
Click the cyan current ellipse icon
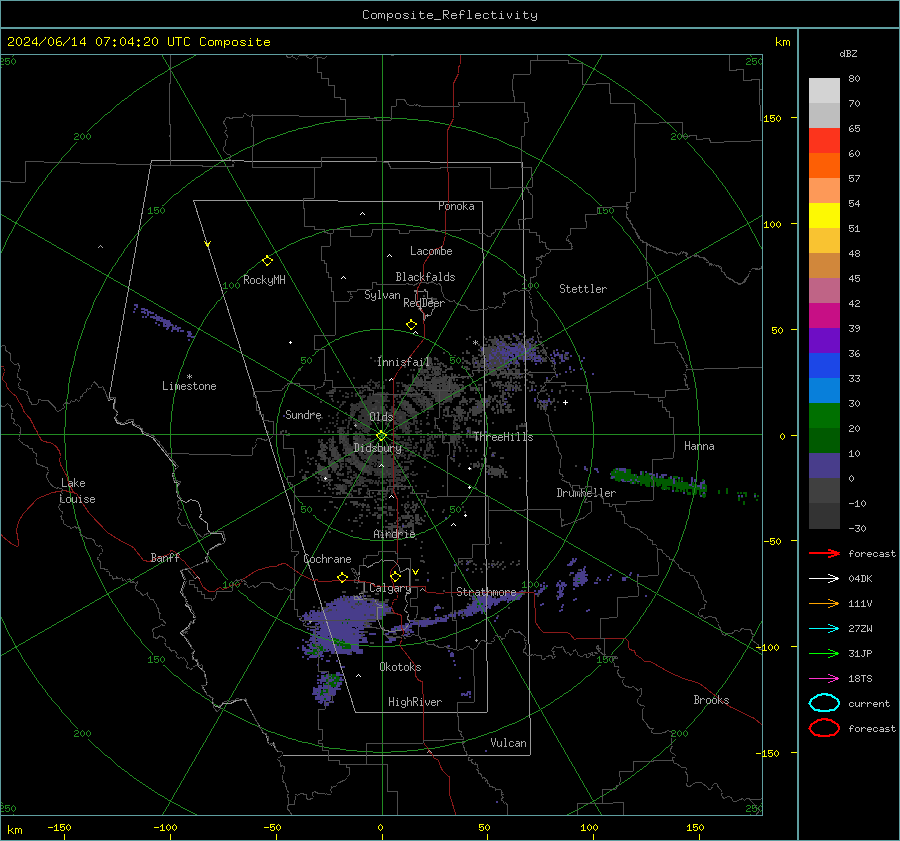point(824,703)
